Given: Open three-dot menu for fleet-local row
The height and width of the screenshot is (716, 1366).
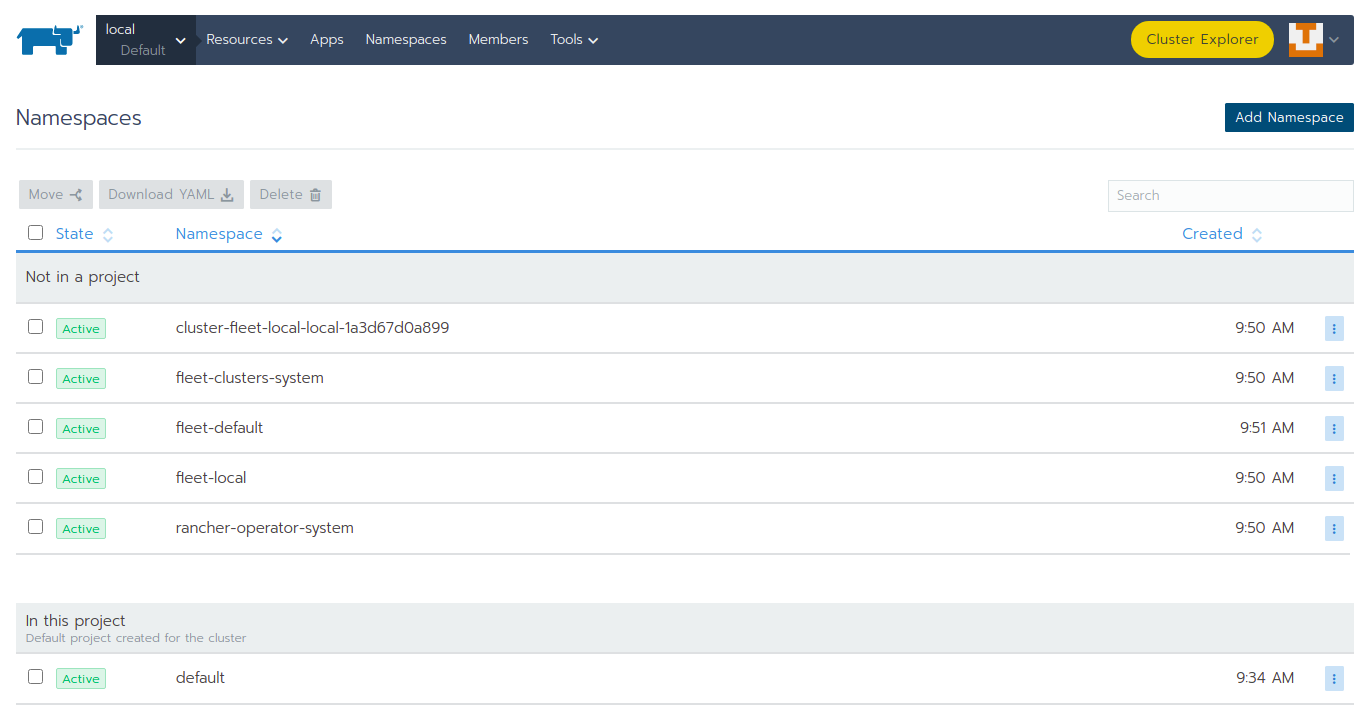Looking at the screenshot, I should click(x=1334, y=479).
